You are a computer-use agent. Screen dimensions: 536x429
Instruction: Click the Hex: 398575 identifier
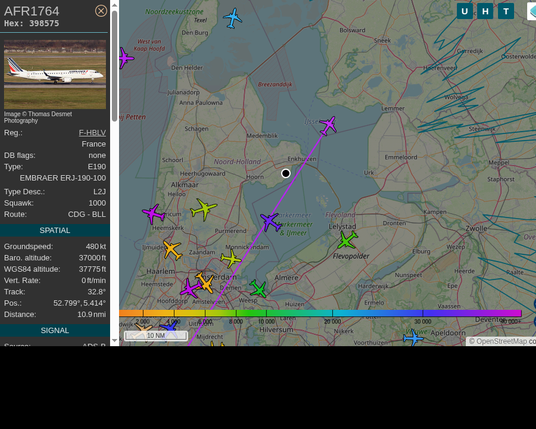(31, 23)
